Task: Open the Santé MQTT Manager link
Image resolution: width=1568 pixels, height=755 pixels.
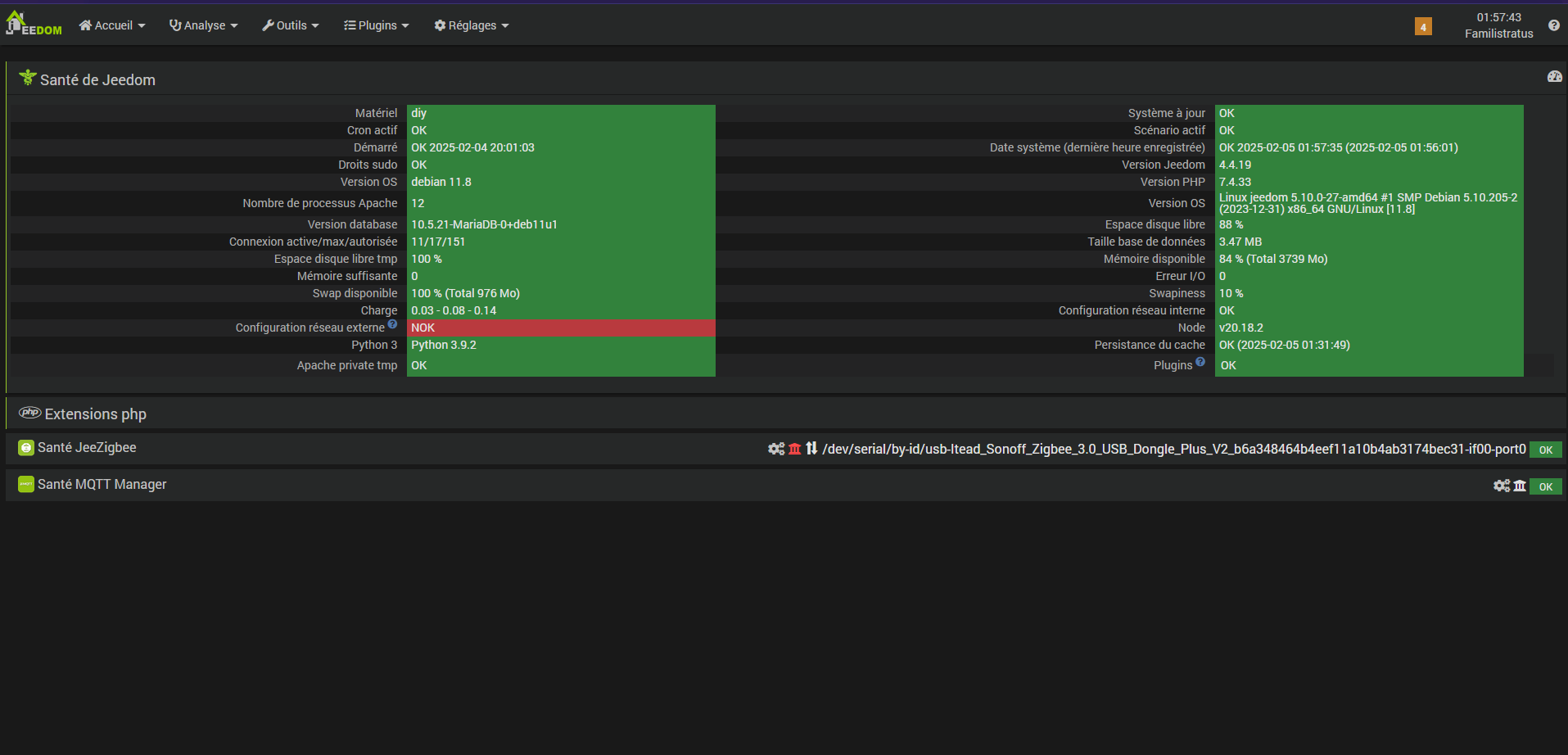Action: point(102,484)
